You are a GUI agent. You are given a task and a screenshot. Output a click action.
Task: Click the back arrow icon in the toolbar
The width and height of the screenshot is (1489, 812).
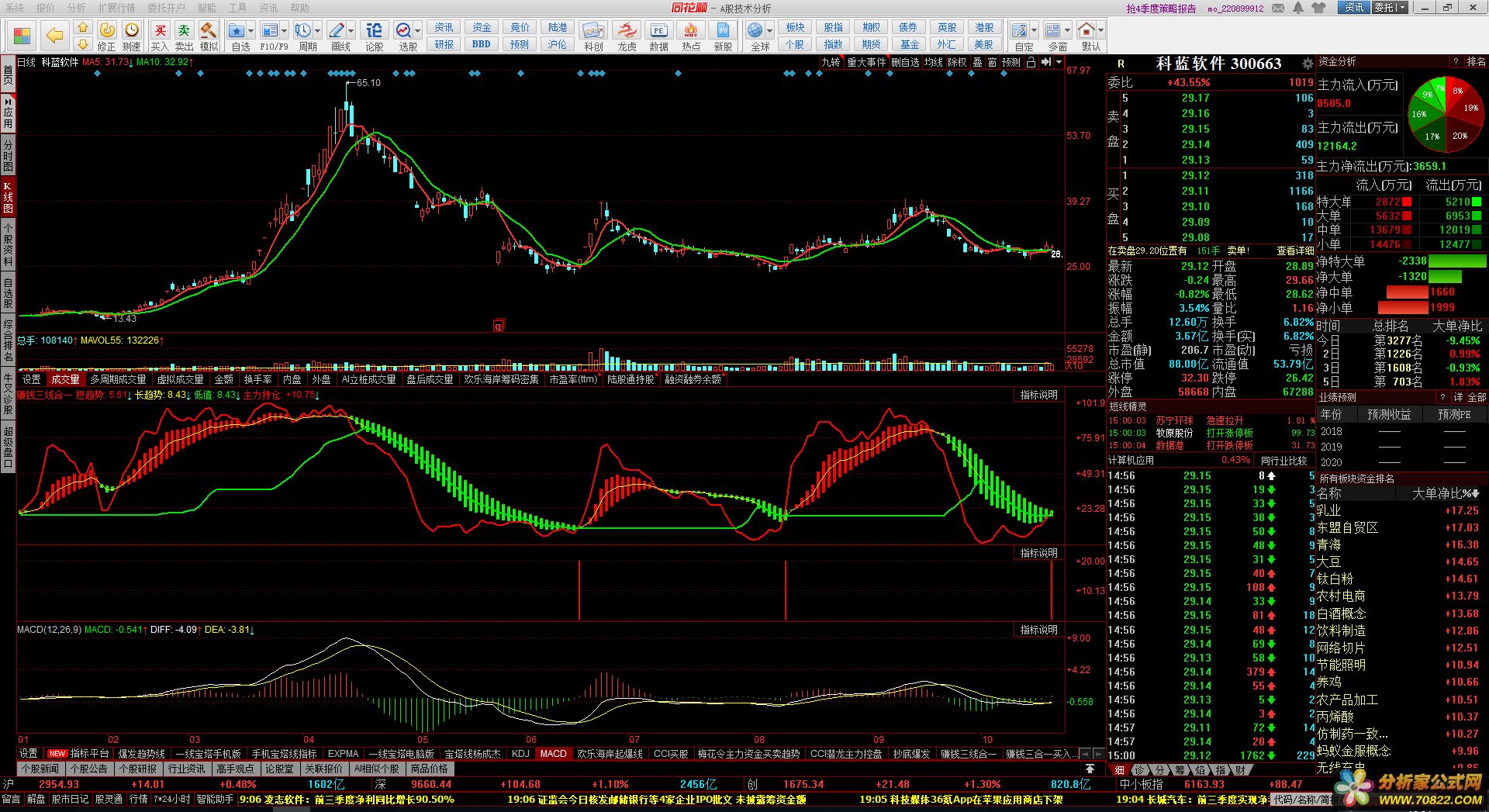click(x=54, y=36)
